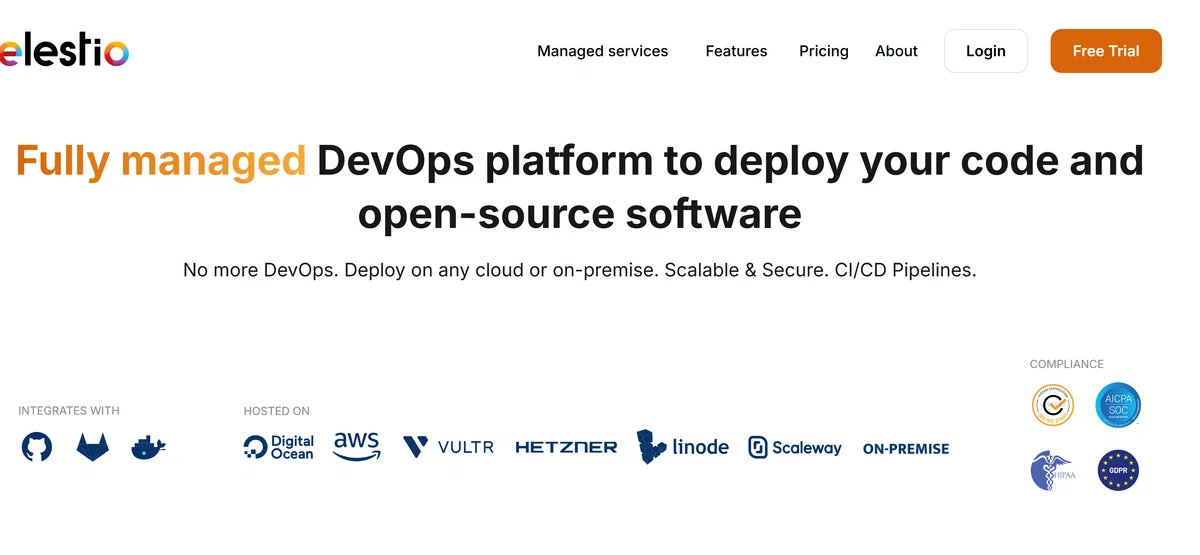Select the Scaleway hosting logo
This screenshot has width=1200, height=555.
pos(795,447)
